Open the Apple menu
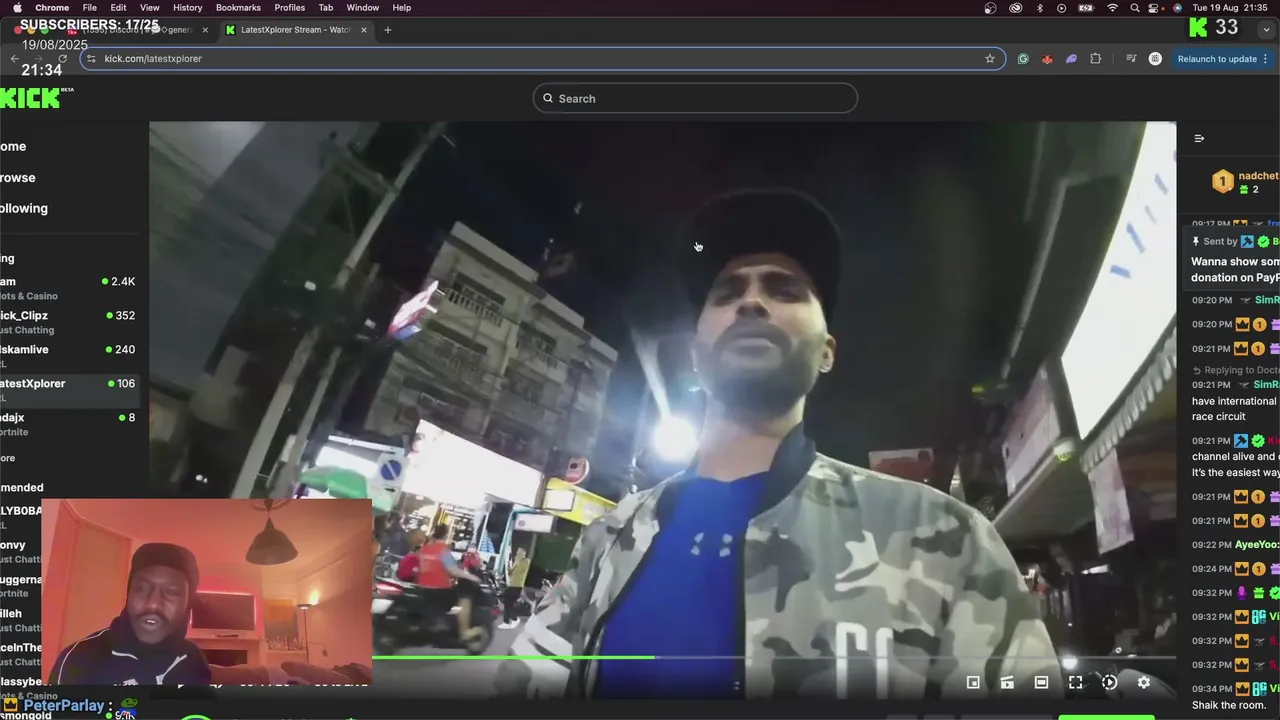 tap(17, 8)
